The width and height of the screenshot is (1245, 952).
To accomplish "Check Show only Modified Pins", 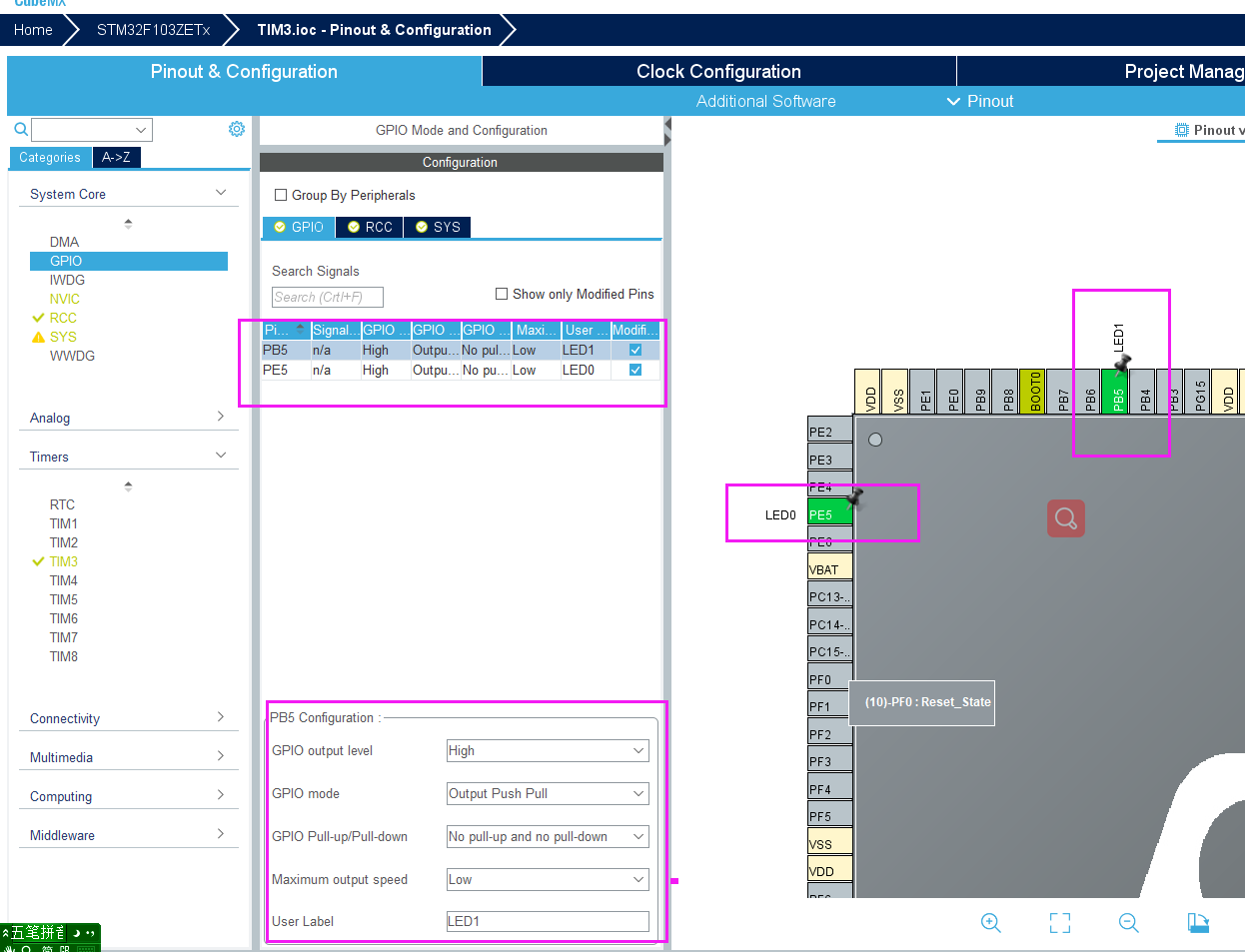I will [x=502, y=294].
